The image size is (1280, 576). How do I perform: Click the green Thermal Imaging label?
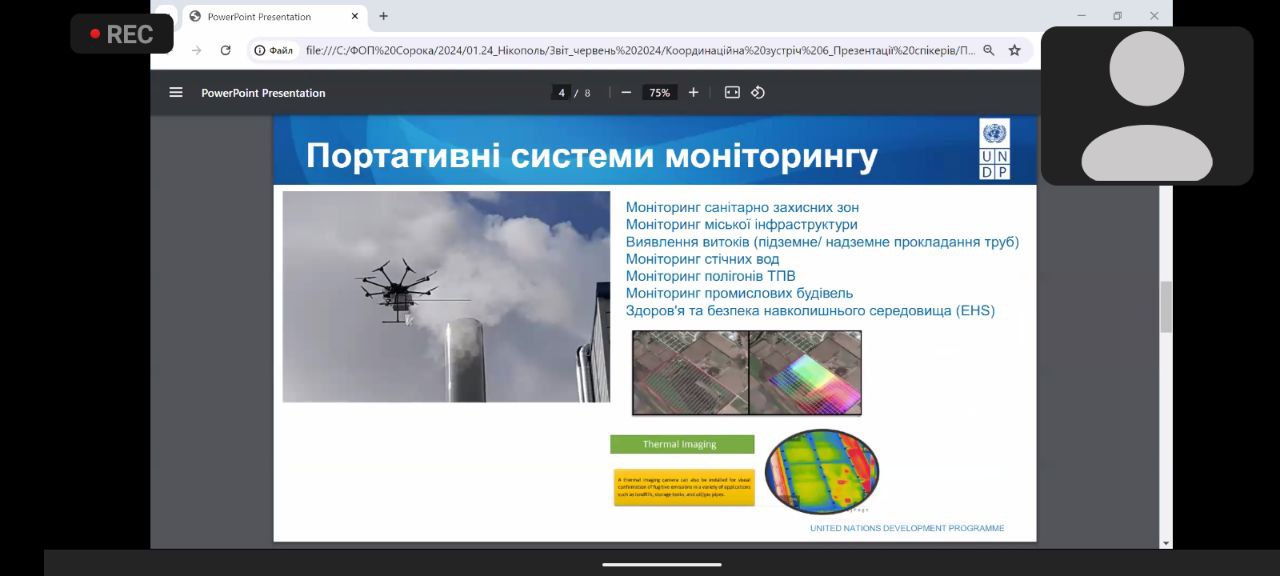click(x=682, y=444)
